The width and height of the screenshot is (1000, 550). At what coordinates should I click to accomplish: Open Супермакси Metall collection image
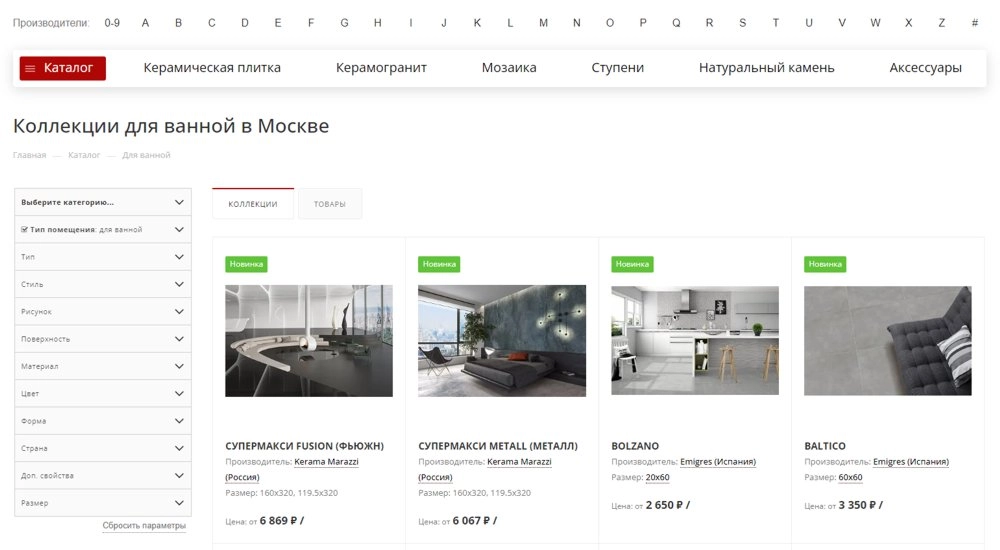coord(502,341)
